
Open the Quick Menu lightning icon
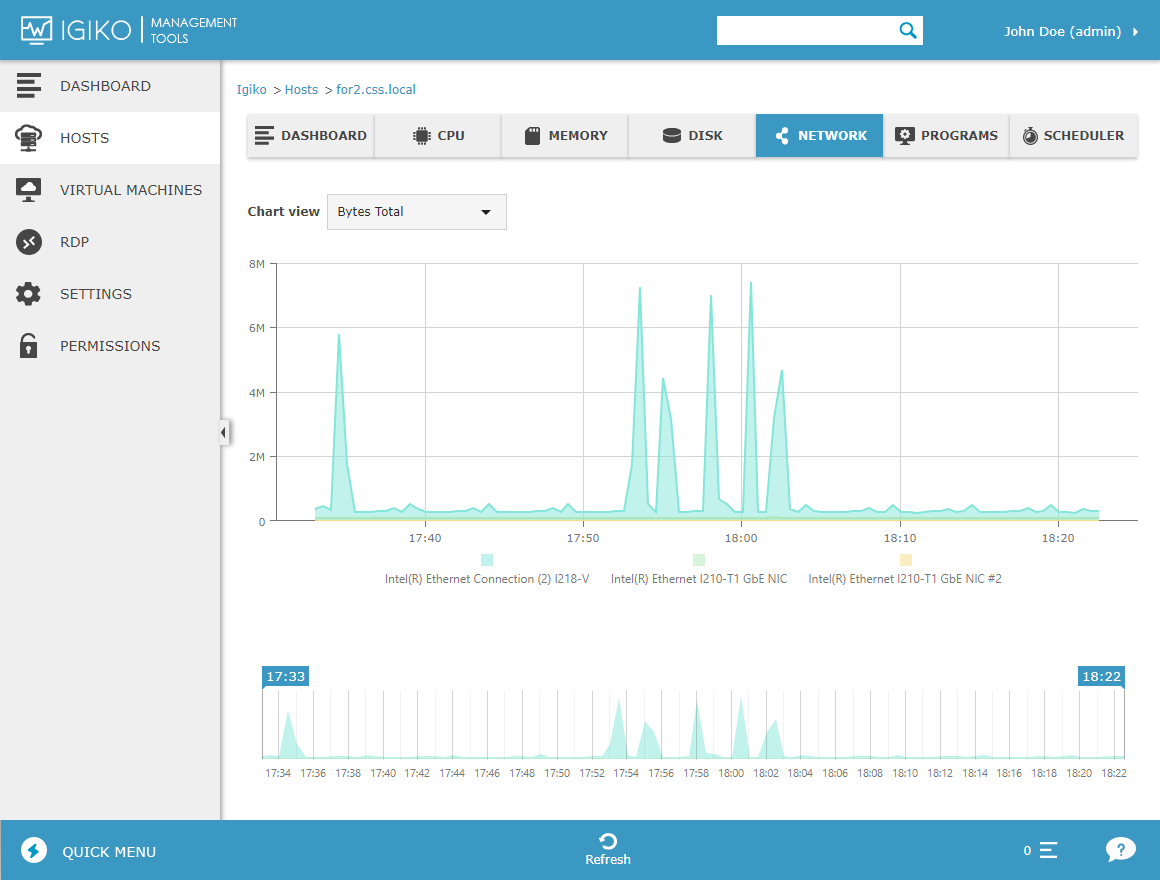(x=34, y=850)
